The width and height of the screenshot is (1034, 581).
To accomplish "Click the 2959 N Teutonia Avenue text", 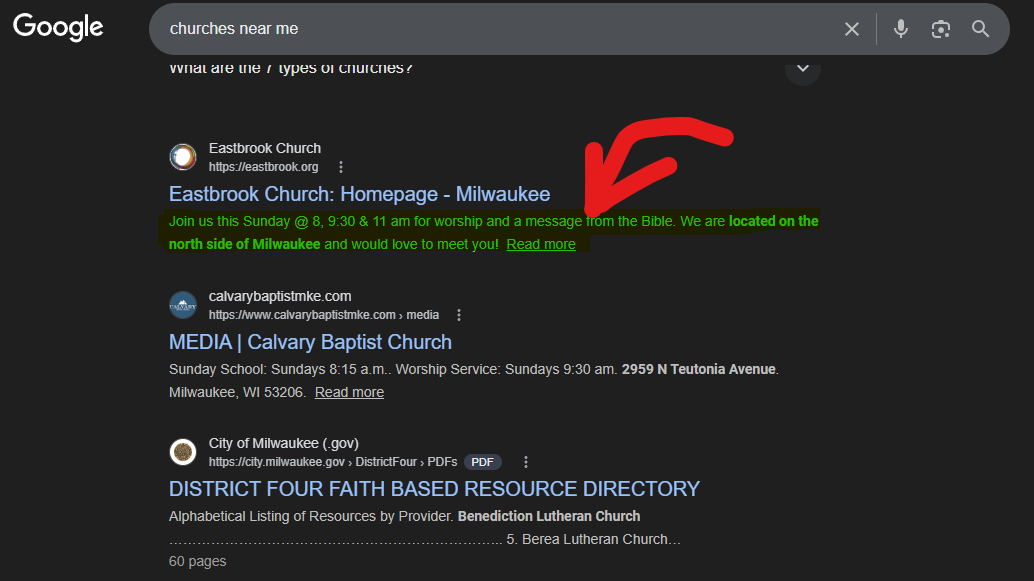I will [x=698, y=369].
